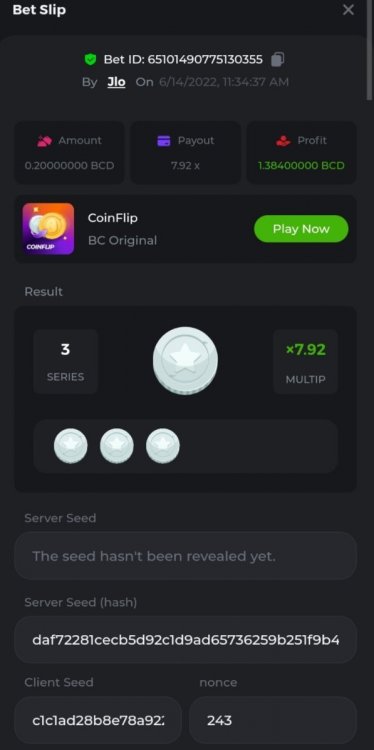This screenshot has height=750, width=374.
Task: Click the ×7.92 MULTIP box
Action: coord(305,362)
